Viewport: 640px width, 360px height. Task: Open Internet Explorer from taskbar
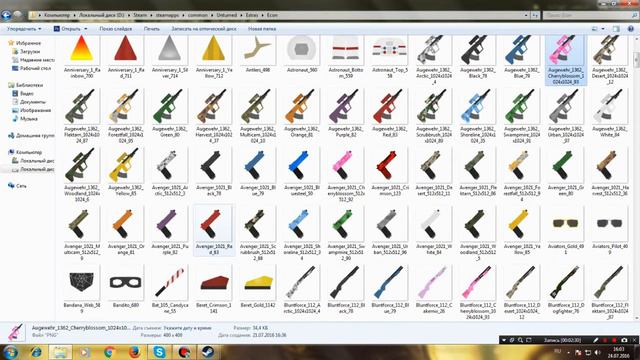tap(36, 352)
